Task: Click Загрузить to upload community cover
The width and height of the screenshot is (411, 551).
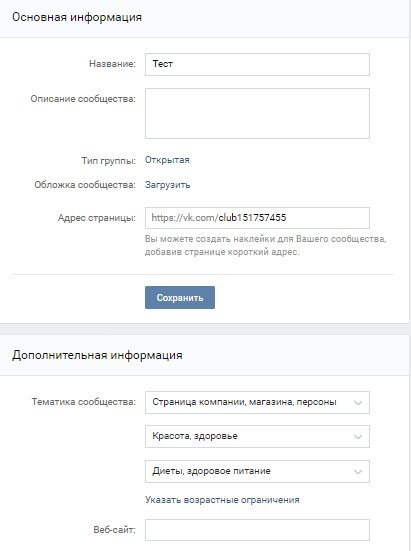Action: 168,185
